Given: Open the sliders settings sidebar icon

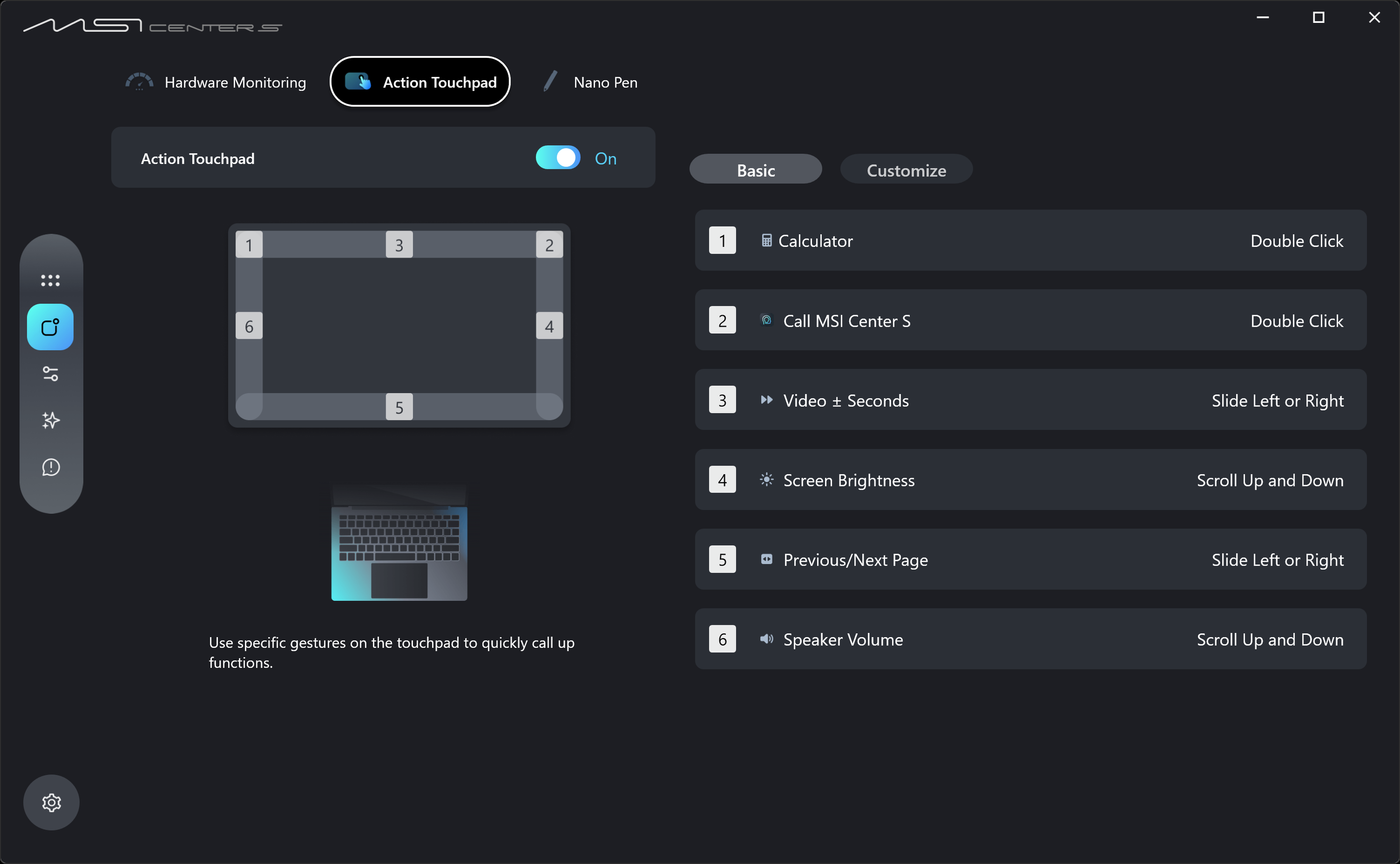Looking at the screenshot, I should pyautogui.click(x=50, y=374).
